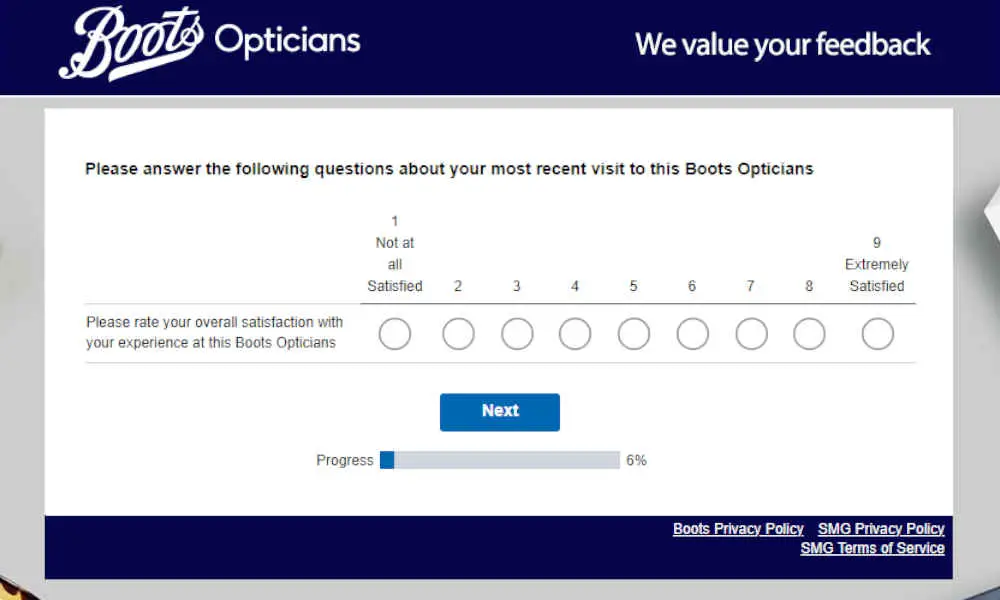
Task: Choose satisfaction rating 5
Action: pyautogui.click(x=634, y=334)
